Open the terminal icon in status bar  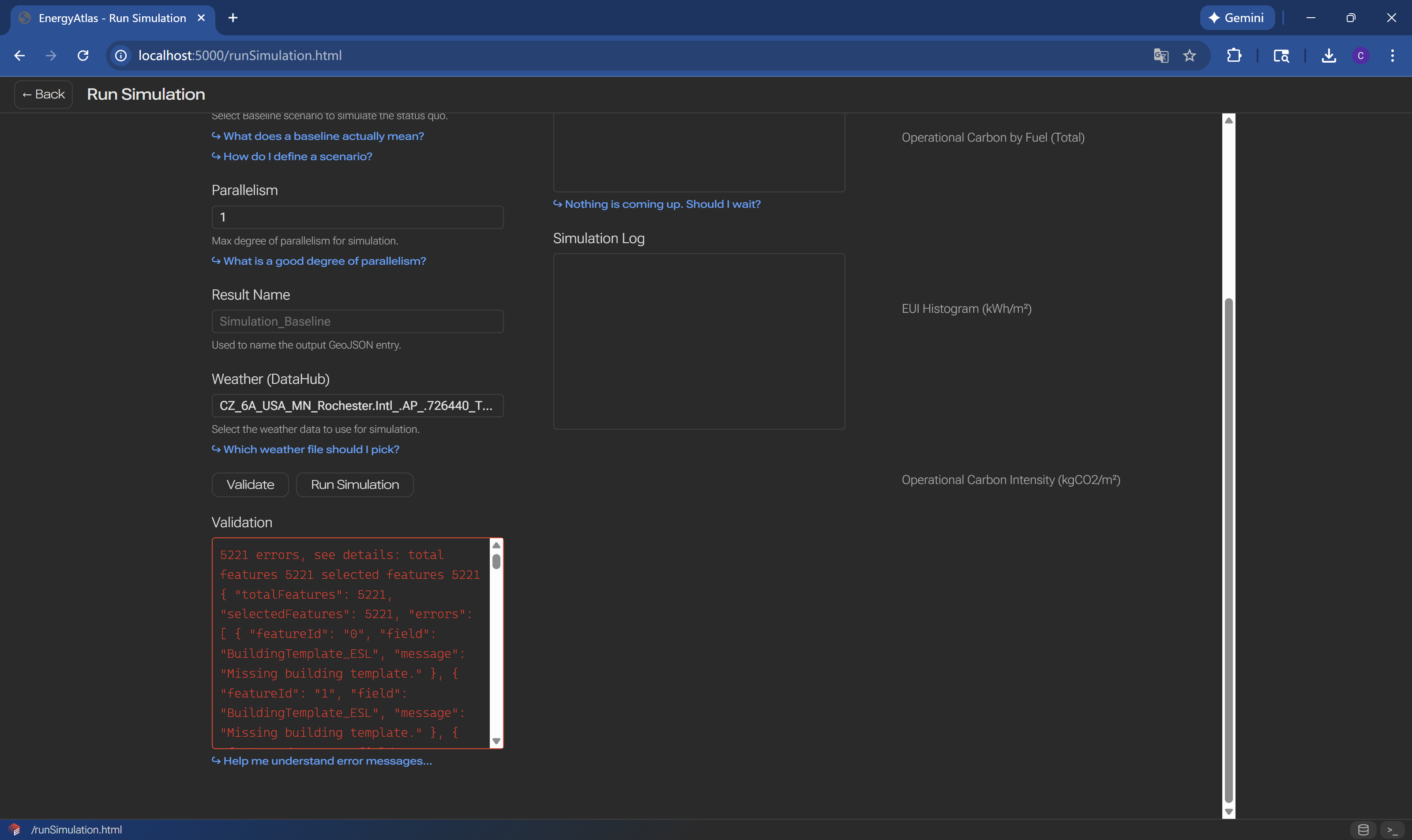pos(1392,830)
